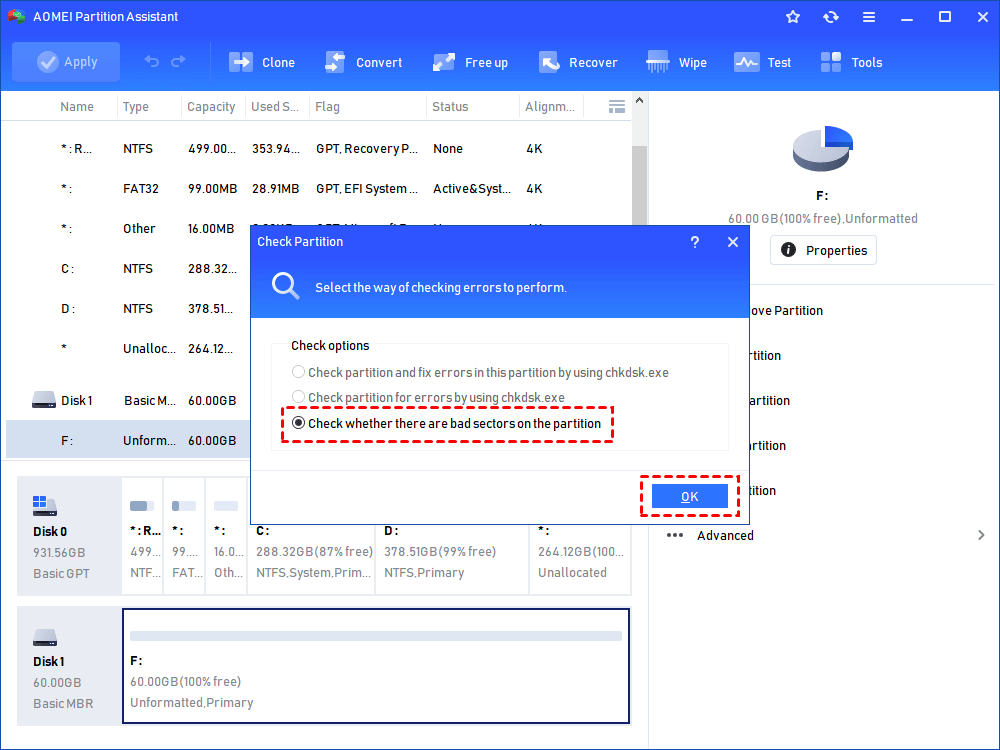Open the Free up menu
The height and width of the screenshot is (750, 1000).
tap(470, 62)
